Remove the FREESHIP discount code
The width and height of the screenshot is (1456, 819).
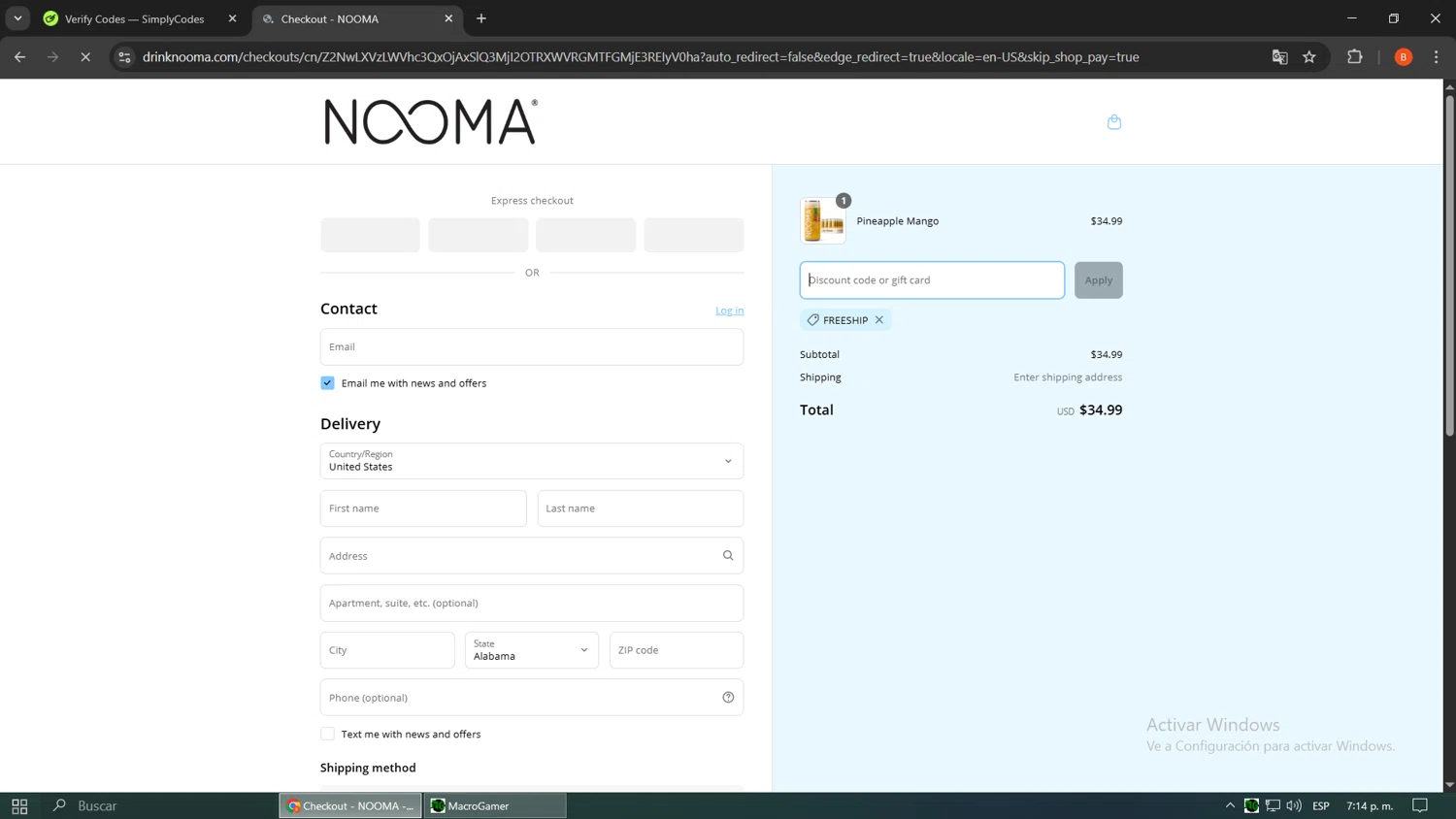[879, 320]
